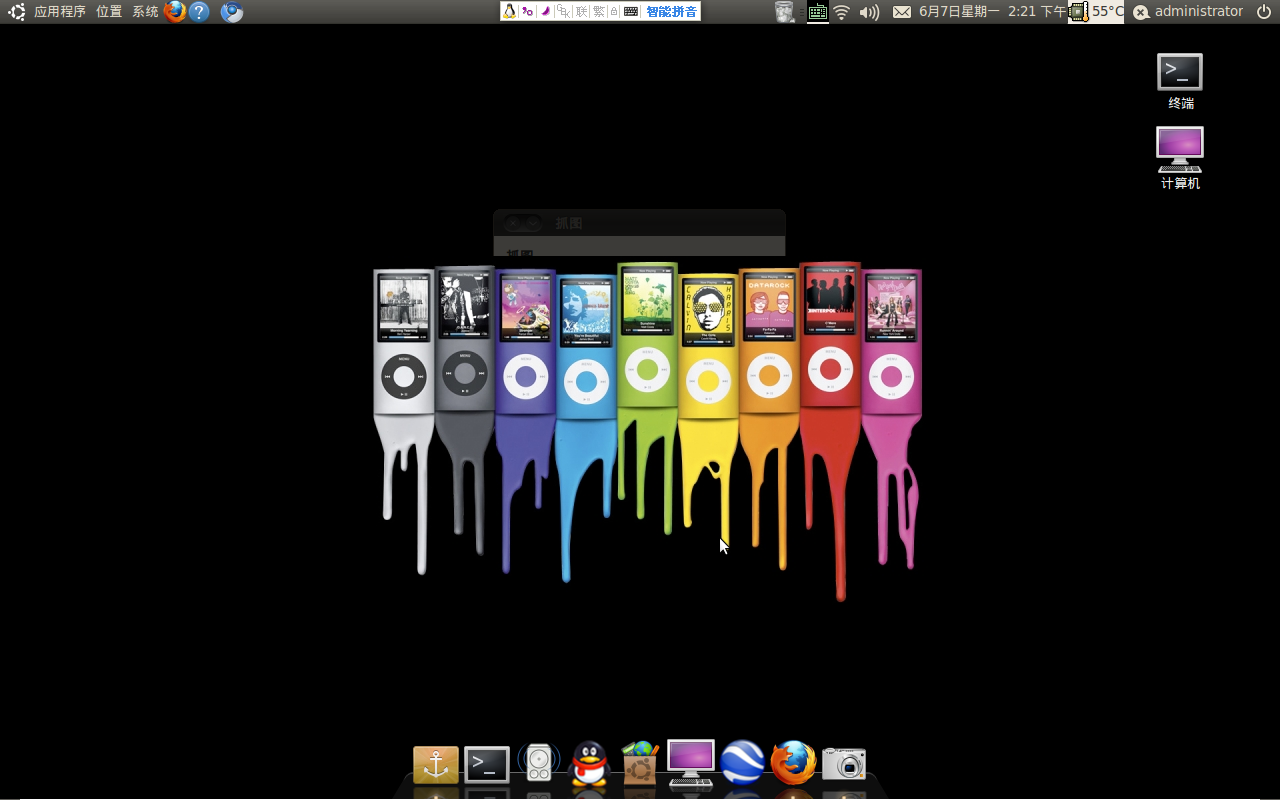Viewport: 1280px width, 800px height.
Task: Open the power shutdown menu icon
Action: pos(1264,12)
